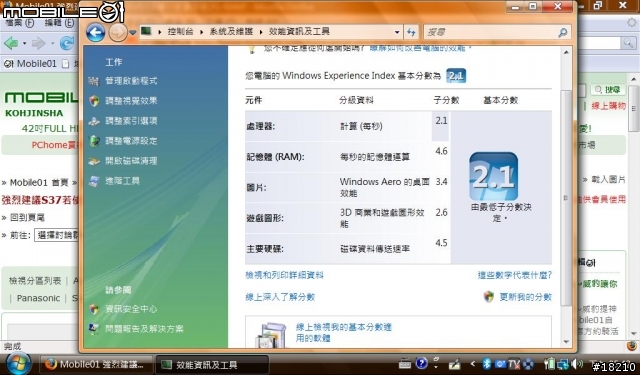
Task: Click the small 2.1 badge beside Windows Experience Index
Action: point(456,76)
